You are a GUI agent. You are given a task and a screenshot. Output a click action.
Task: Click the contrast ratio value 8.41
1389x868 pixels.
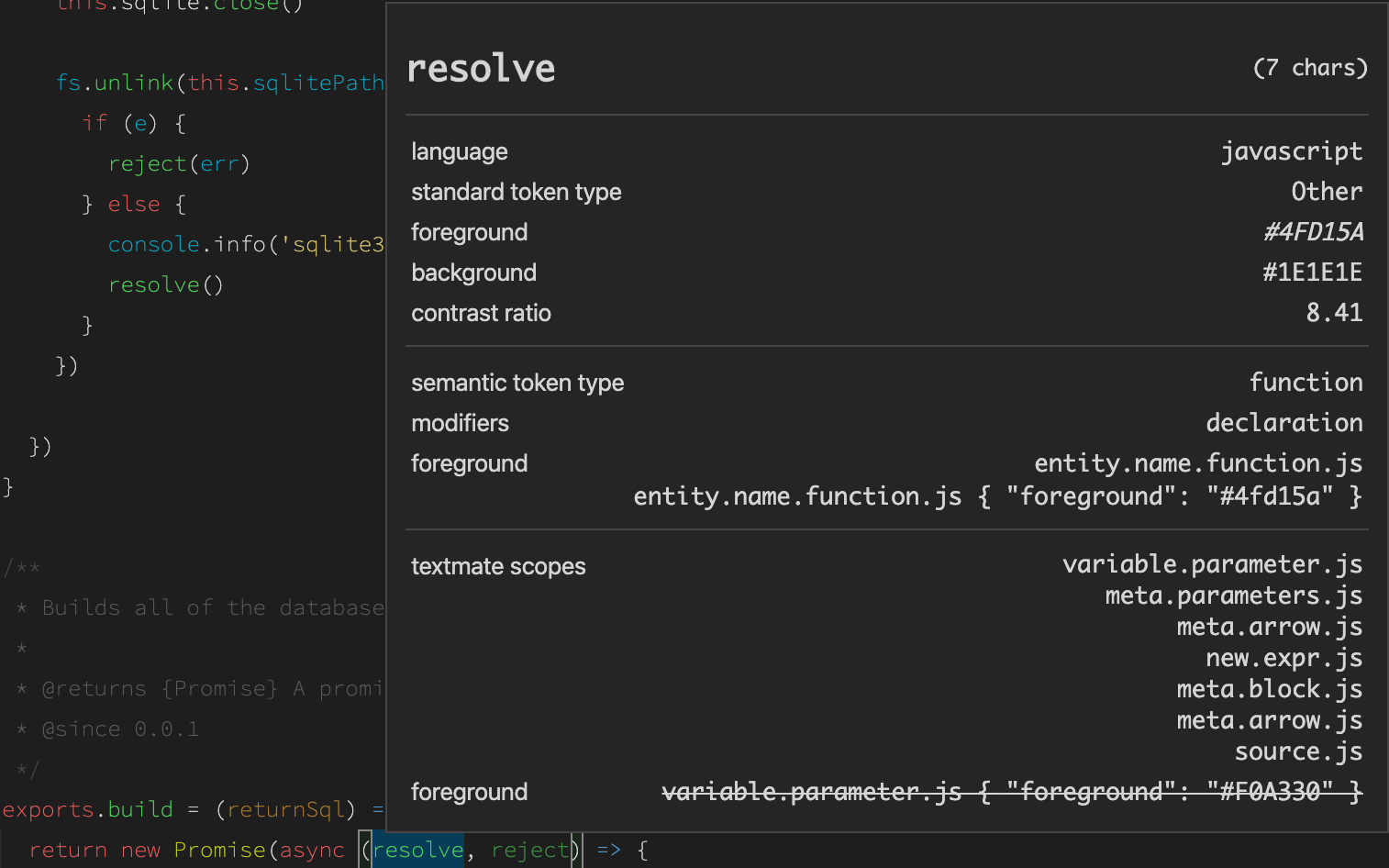[1335, 312]
